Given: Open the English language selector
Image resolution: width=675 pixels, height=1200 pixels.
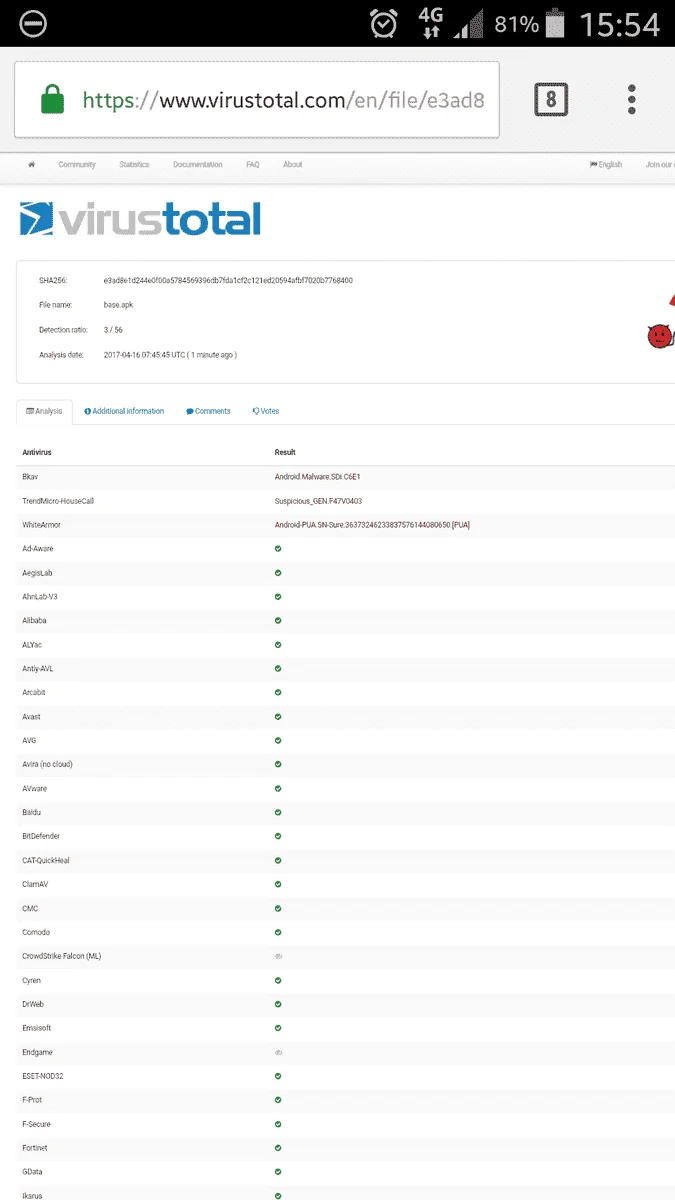Looking at the screenshot, I should click(606, 164).
